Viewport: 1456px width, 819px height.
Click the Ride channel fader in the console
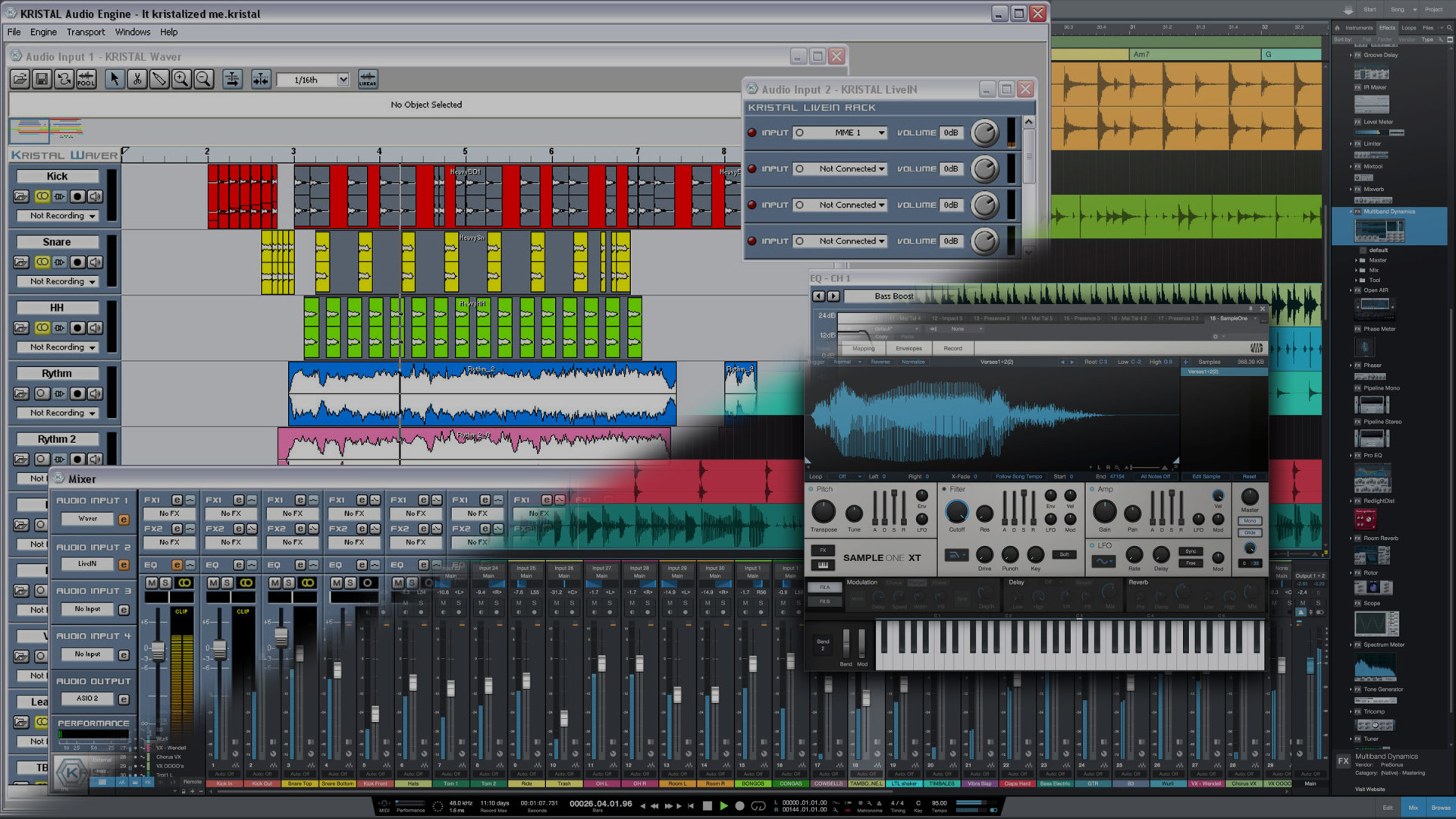(526, 679)
